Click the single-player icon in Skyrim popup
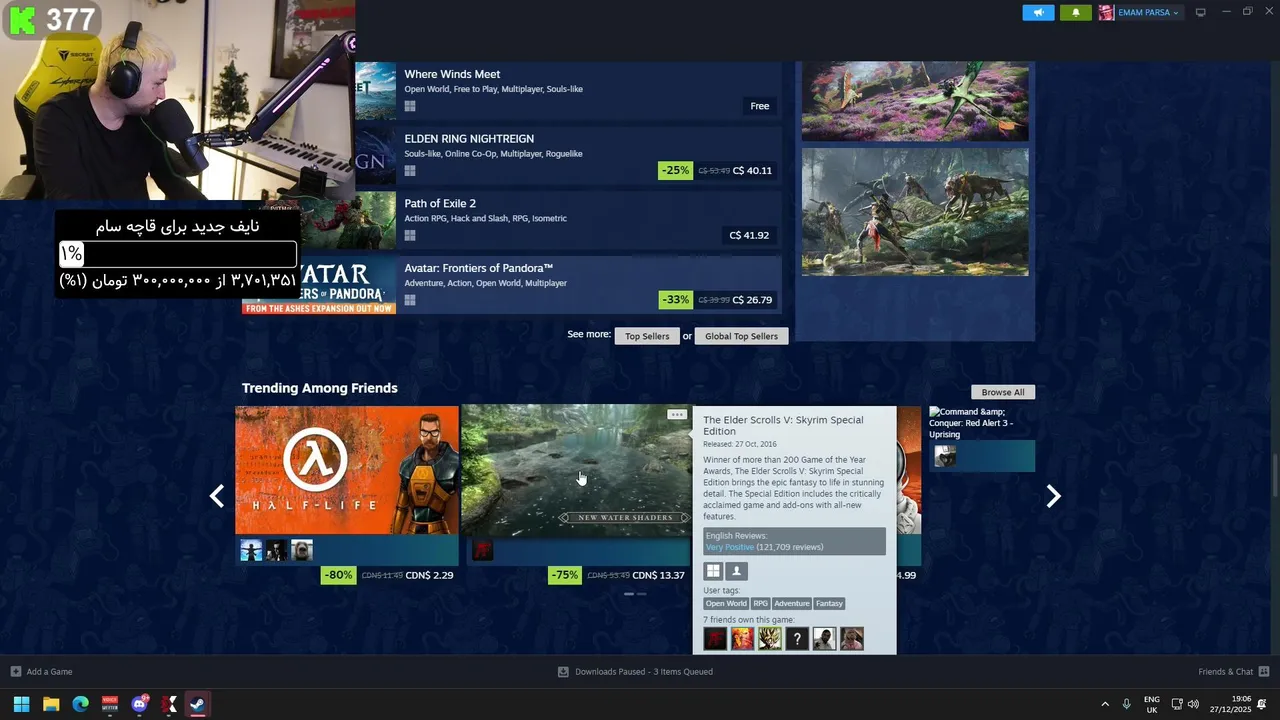The height and width of the screenshot is (720, 1280). tap(736, 571)
